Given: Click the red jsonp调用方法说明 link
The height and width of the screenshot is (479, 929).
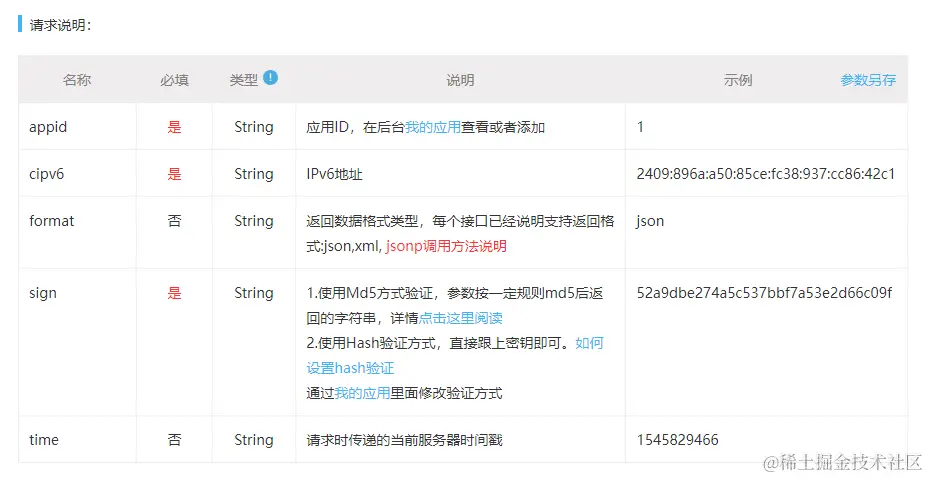Looking at the screenshot, I should (x=446, y=246).
